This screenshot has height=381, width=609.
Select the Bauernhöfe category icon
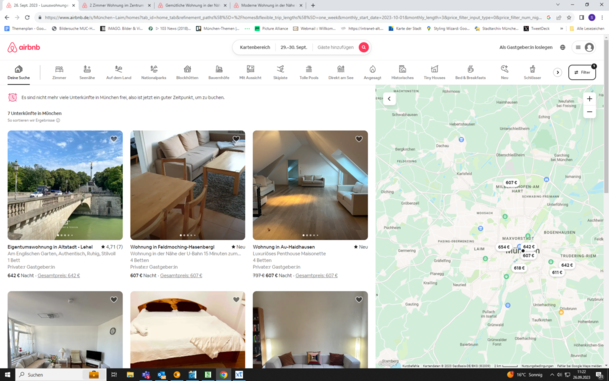pyautogui.click(x=219, y=69)
